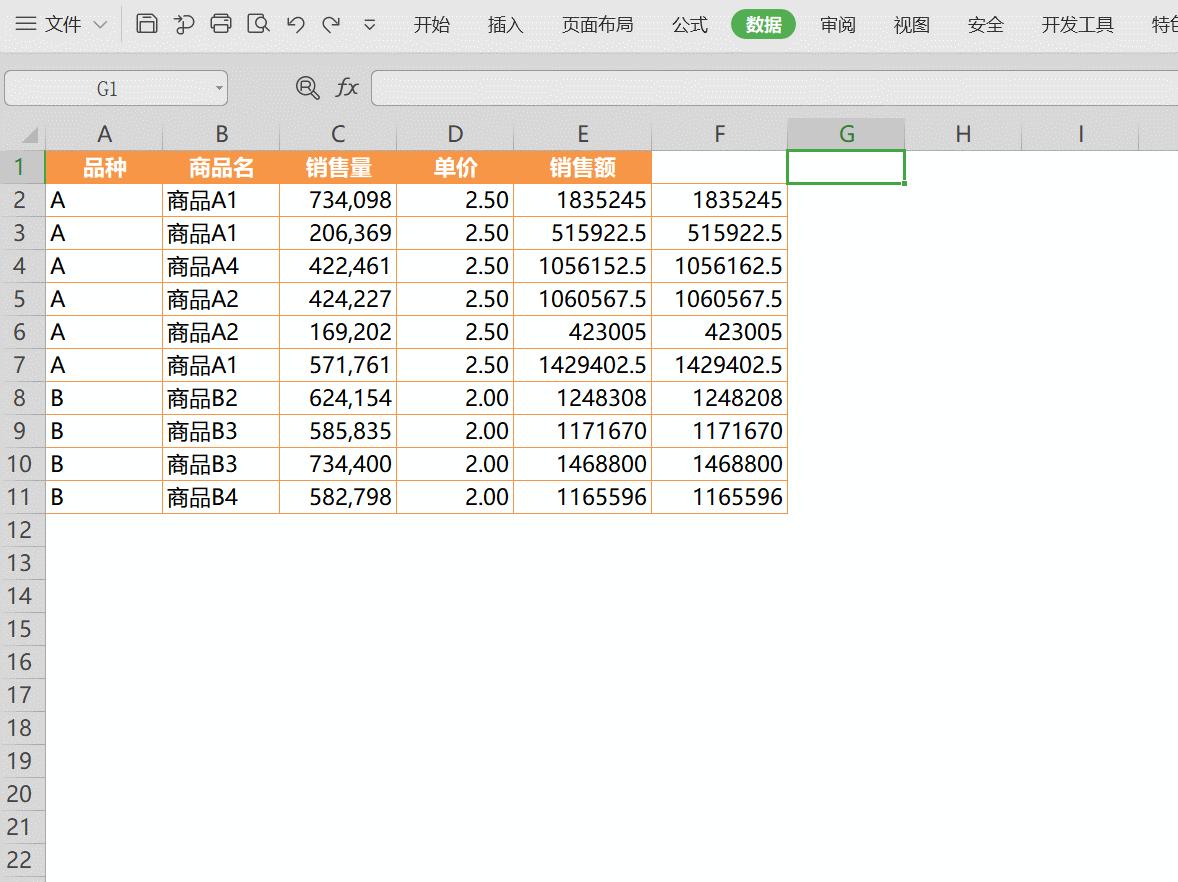Screen dimensions: 1178x882
Task: Expand the quick access toolbar customize dropdown
Action: click(370, 25)
